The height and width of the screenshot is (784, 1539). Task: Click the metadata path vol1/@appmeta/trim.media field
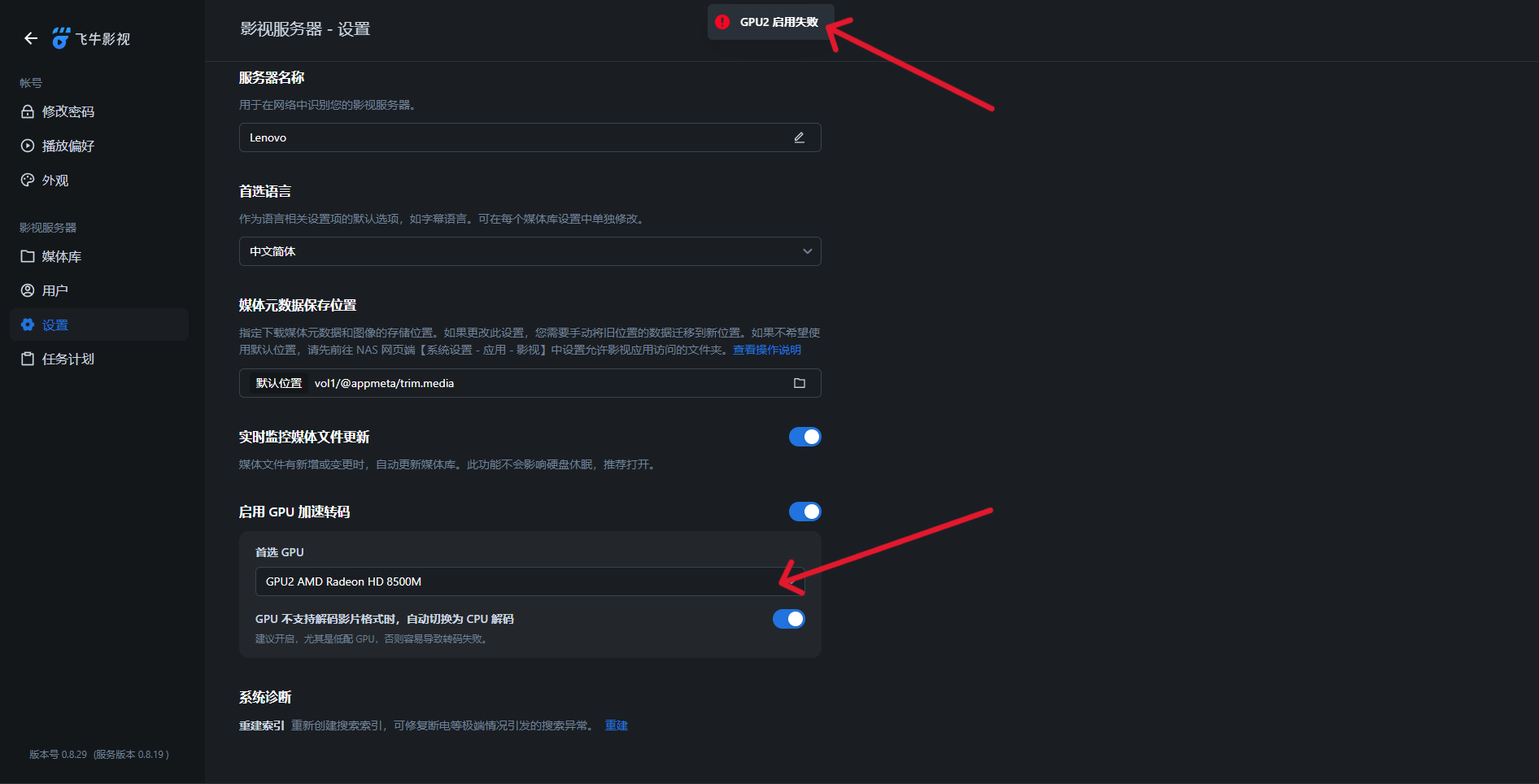530,383
